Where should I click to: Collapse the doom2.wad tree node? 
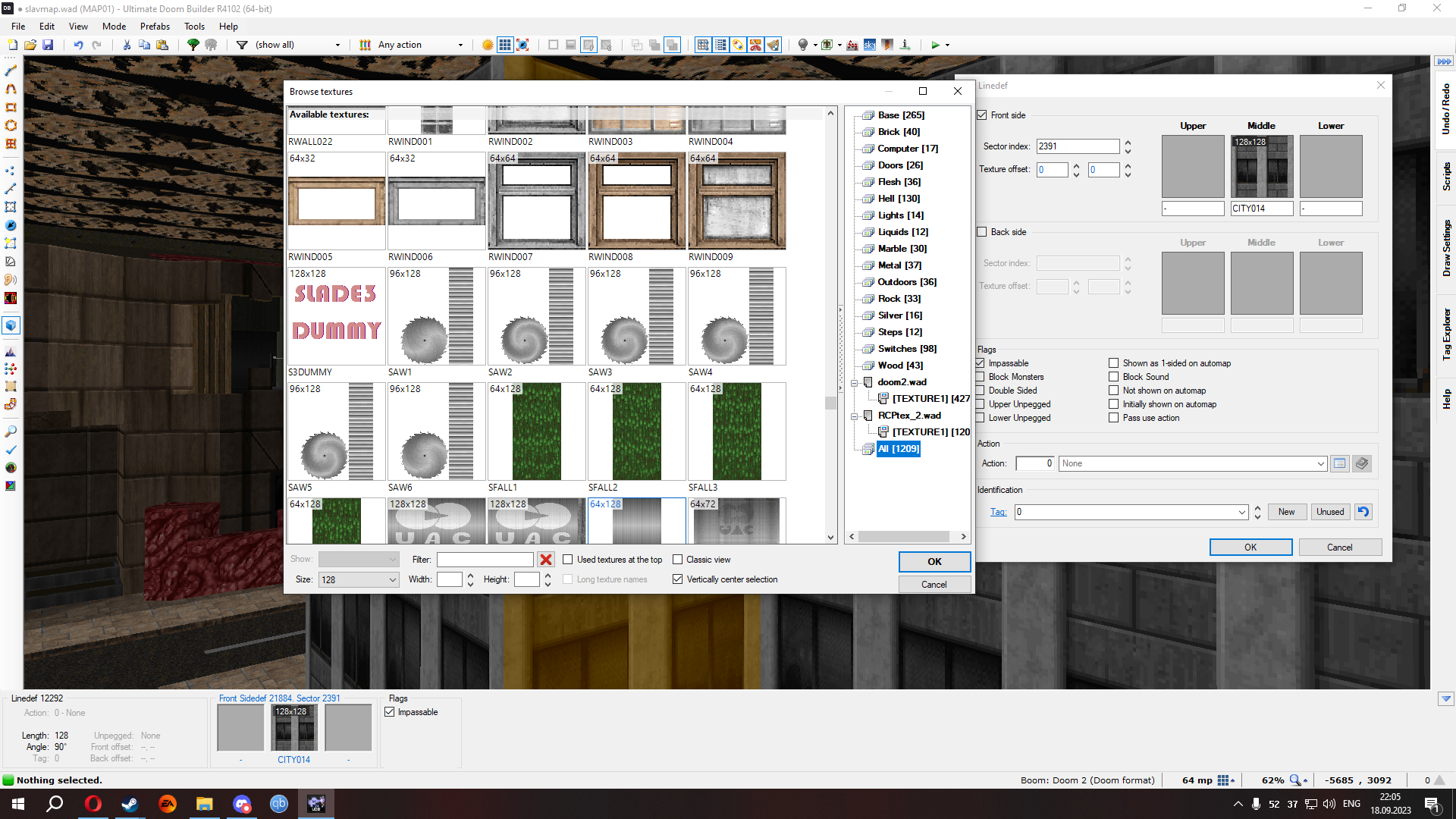point(854,382)
